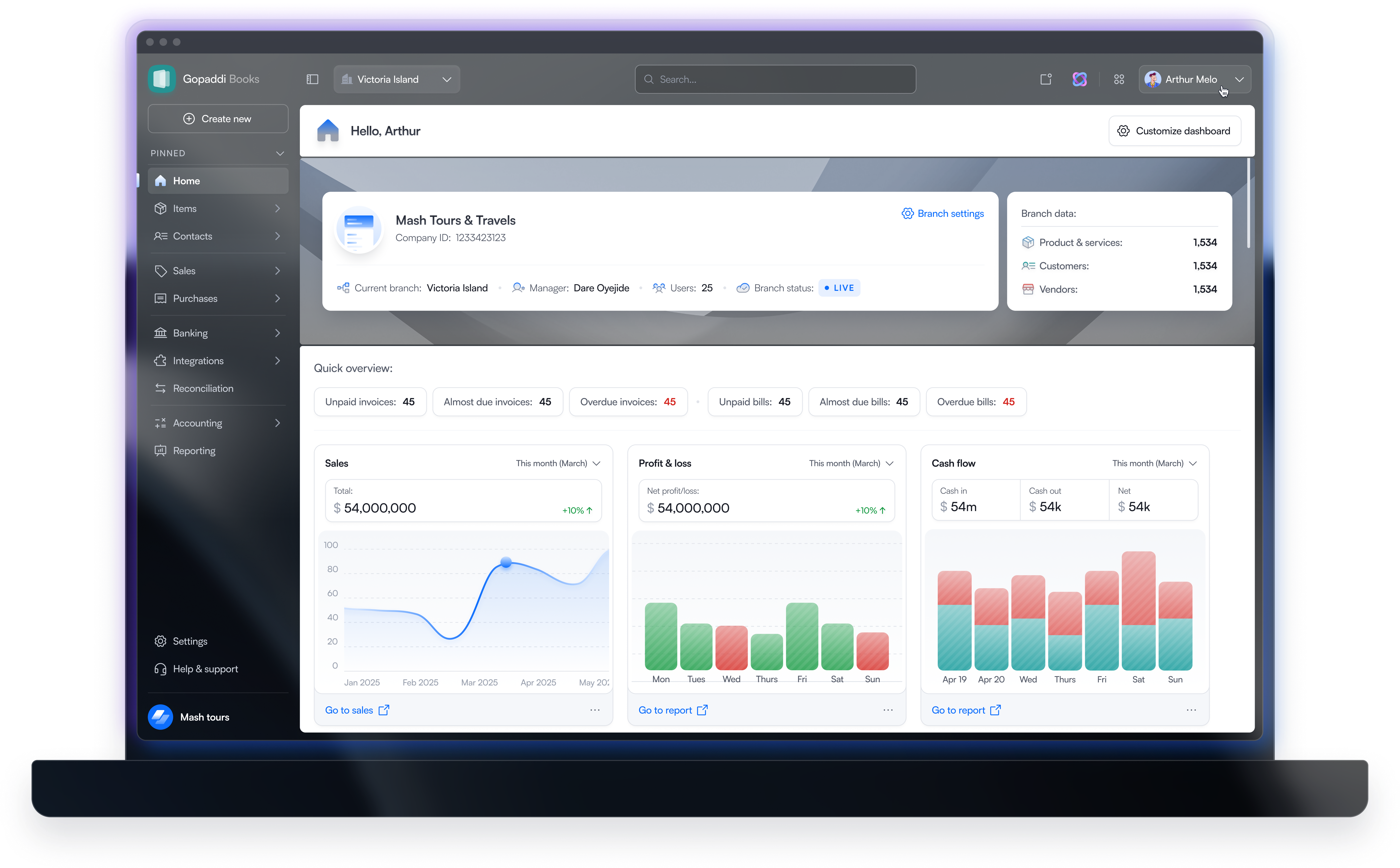Click the Overdue bills chip
Image resolution: width=1400 pixels, height=868 pixels.
pyautogui.click(x=976, y=402)
